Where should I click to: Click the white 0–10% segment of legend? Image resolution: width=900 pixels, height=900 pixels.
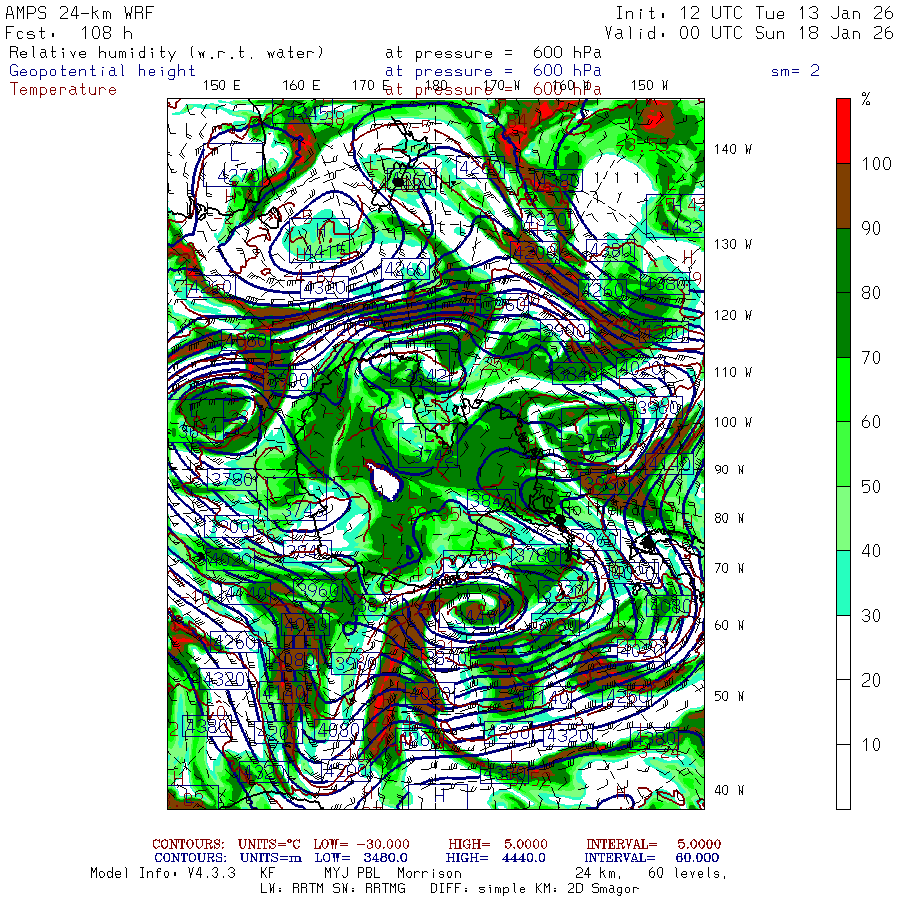843,776
